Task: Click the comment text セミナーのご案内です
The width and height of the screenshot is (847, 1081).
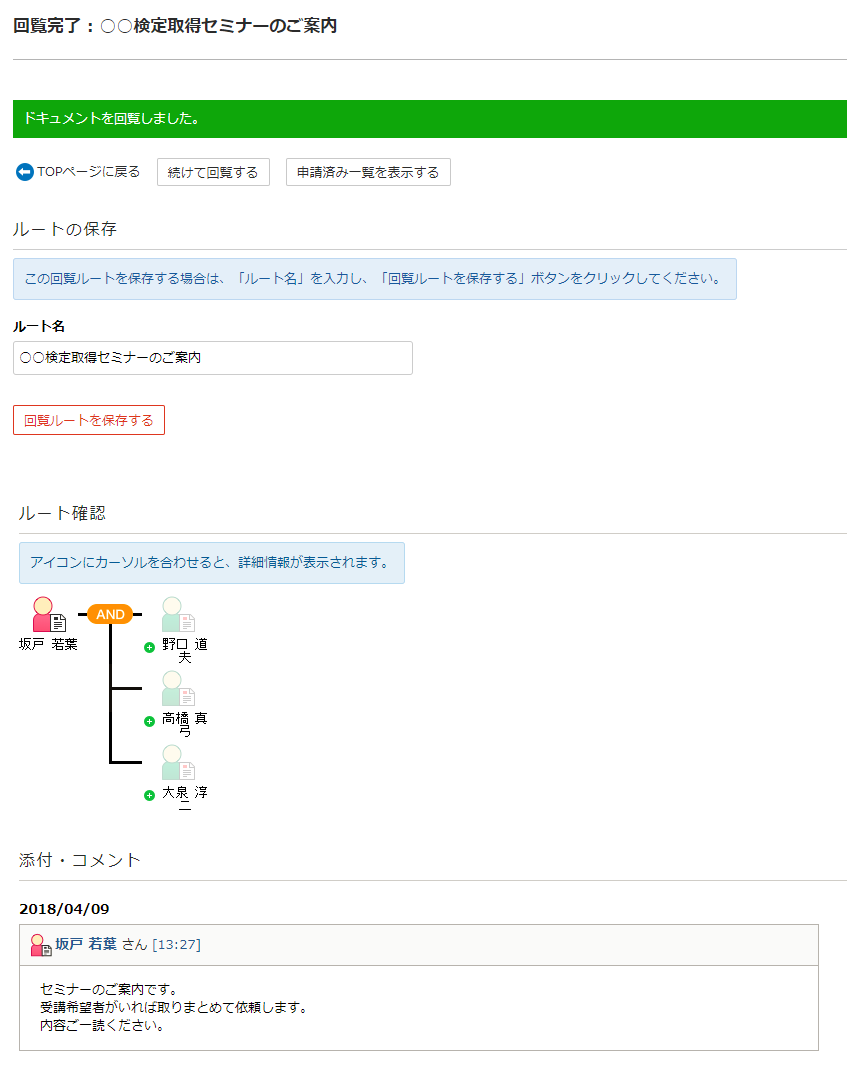Action: (x=109, y=990)
